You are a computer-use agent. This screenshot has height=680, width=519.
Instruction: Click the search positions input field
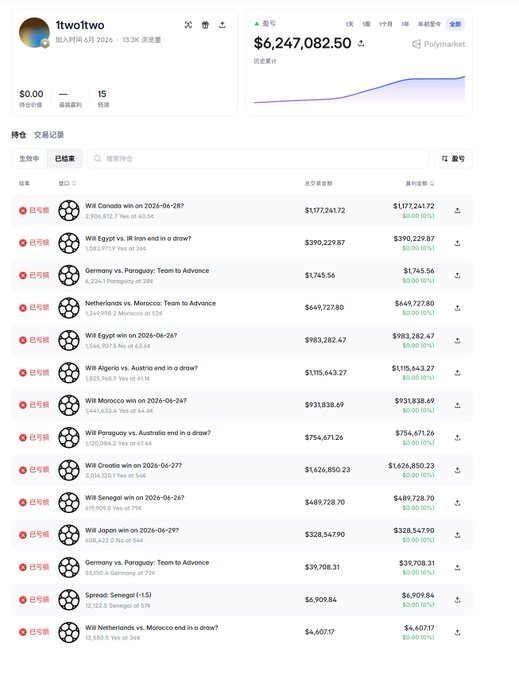(x=258, y=159)
